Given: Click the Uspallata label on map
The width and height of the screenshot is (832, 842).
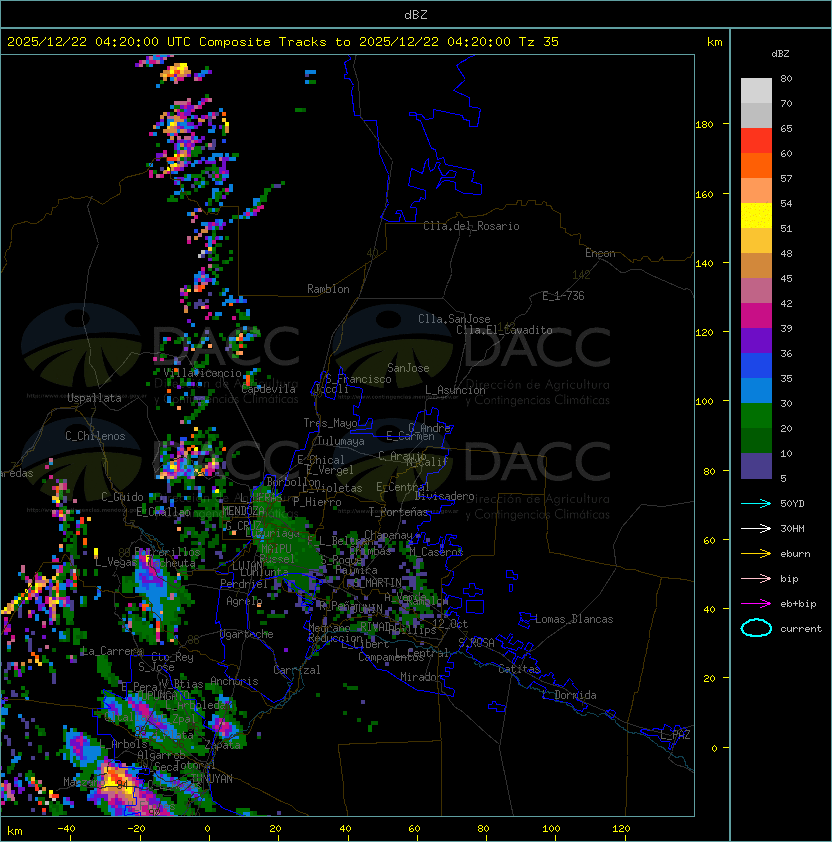Looking at the screenshot, I should coord(94,398).
